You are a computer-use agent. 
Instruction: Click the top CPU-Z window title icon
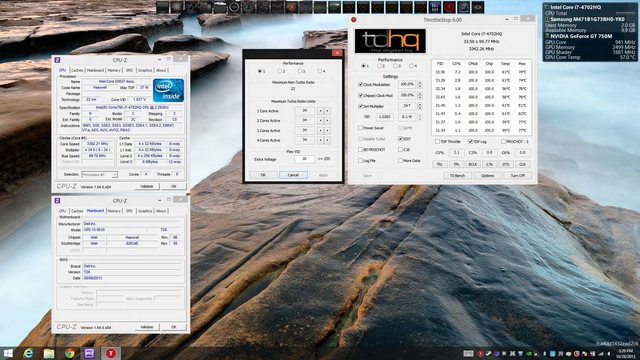(57, 60)
